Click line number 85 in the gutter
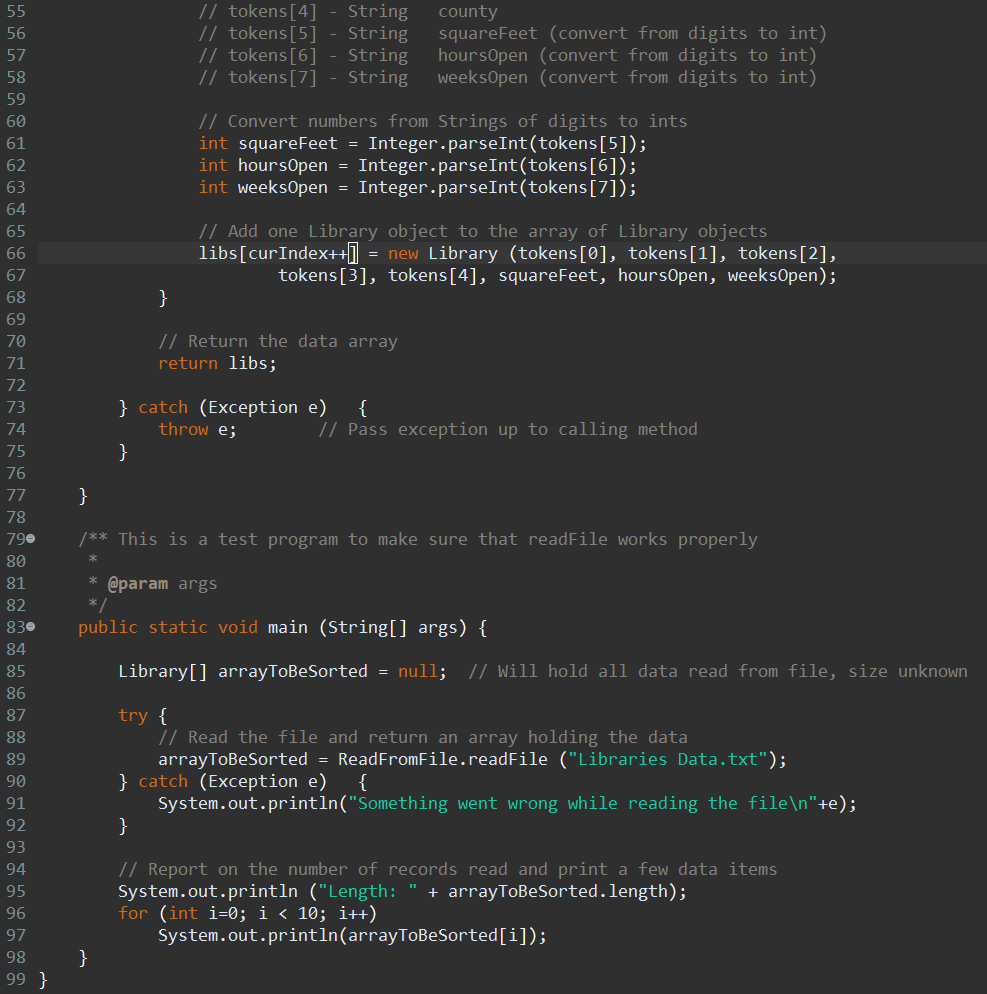 coord(17,671)
